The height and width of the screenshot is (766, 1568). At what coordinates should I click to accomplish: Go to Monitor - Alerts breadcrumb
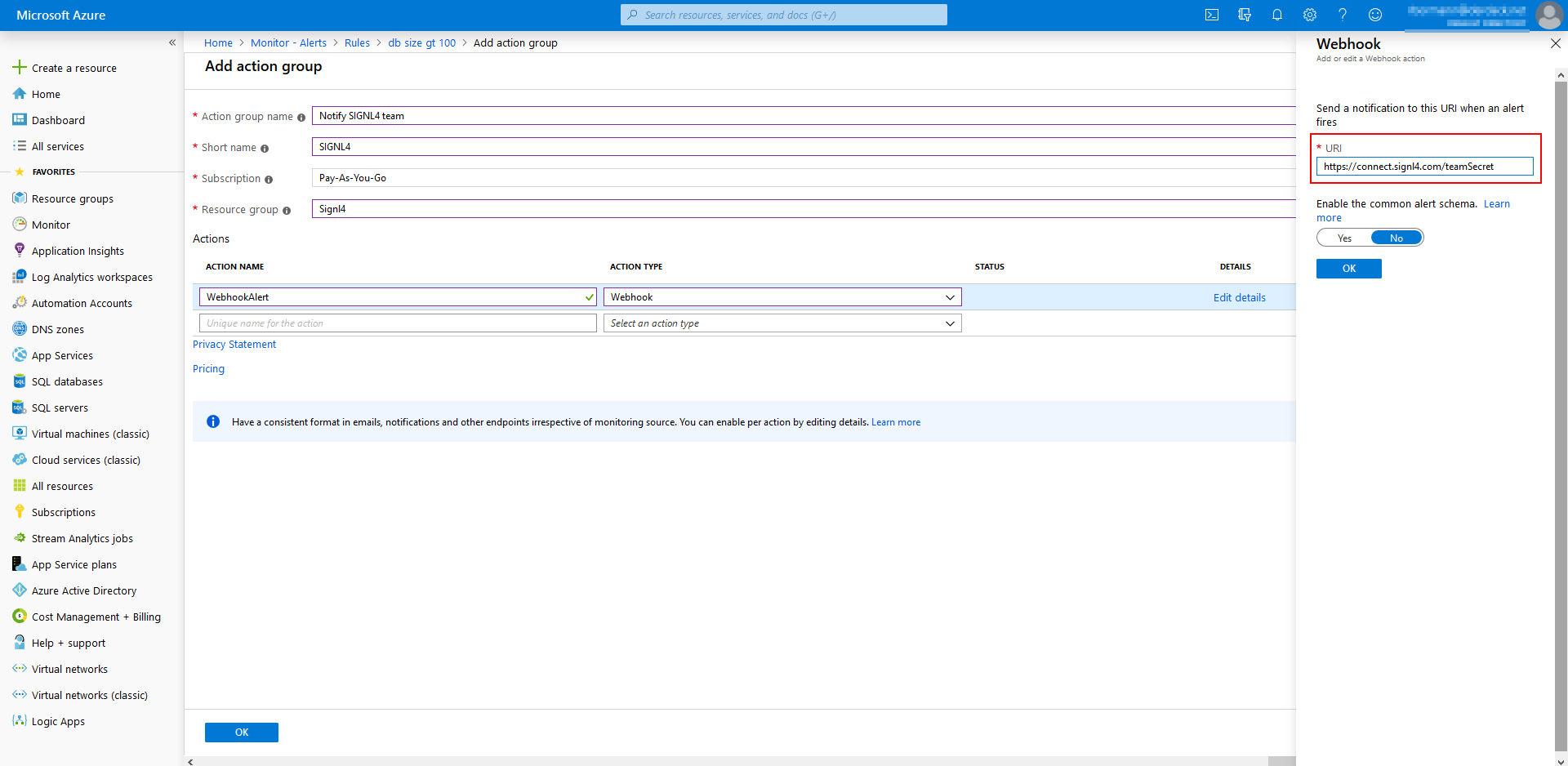coord(288,42)
